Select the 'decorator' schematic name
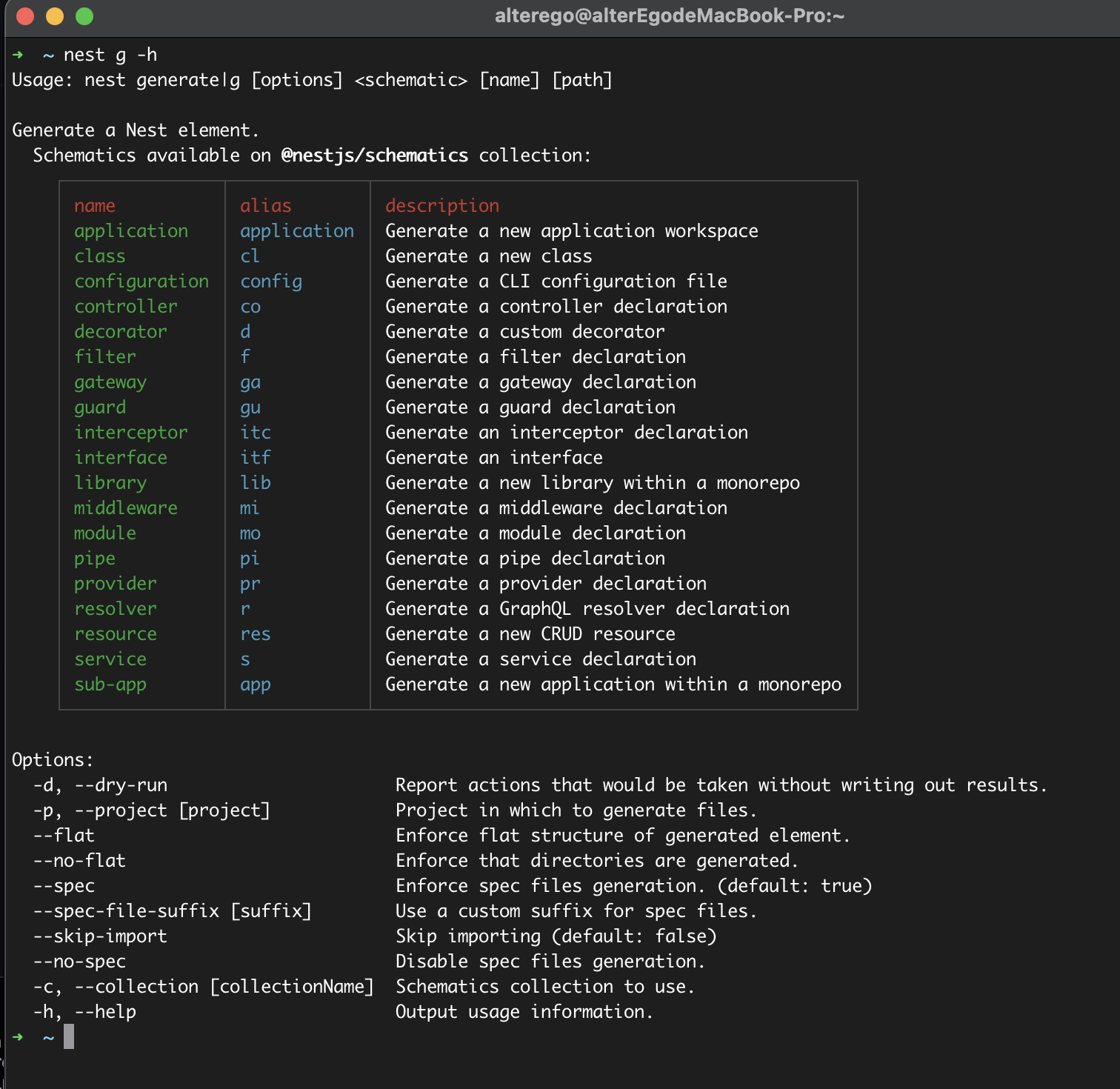This screenshot has height=1089, width=1120. (121, 332)
